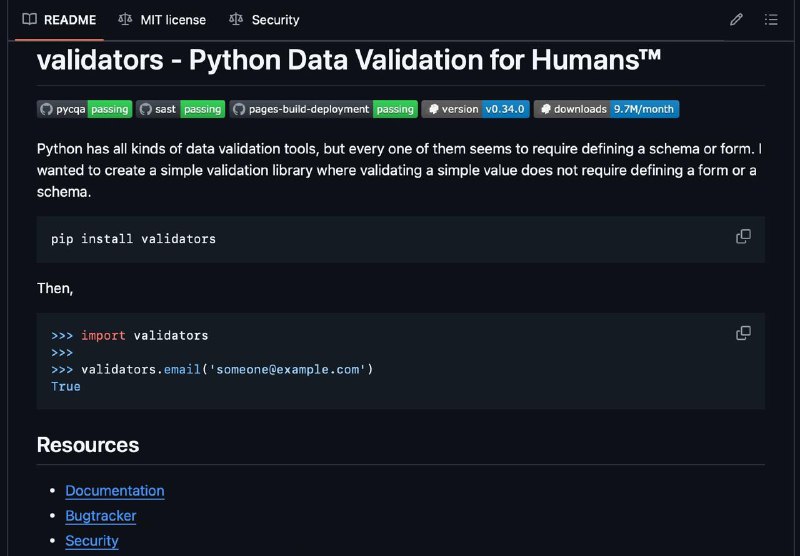Screen dimensions: 800x556
Task: Click the sast passing badge
Action: (181, 109)
